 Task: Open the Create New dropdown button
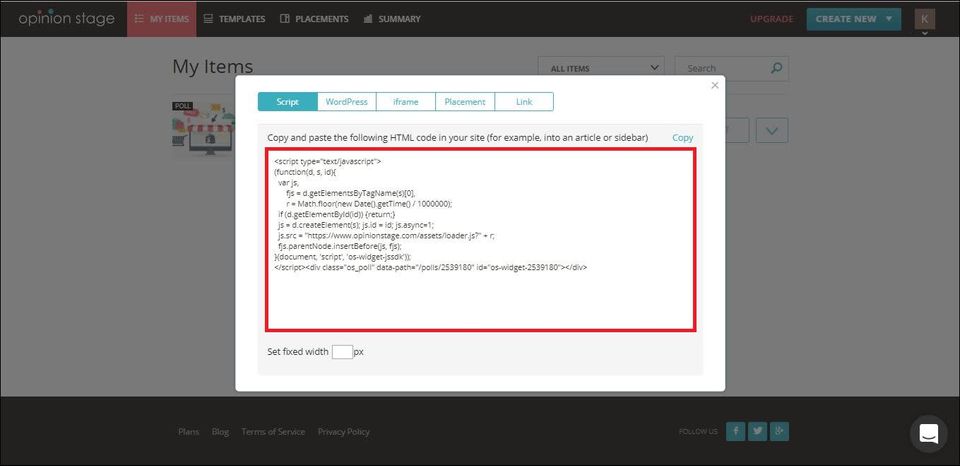pyautogui.click(x=853, y=19)
